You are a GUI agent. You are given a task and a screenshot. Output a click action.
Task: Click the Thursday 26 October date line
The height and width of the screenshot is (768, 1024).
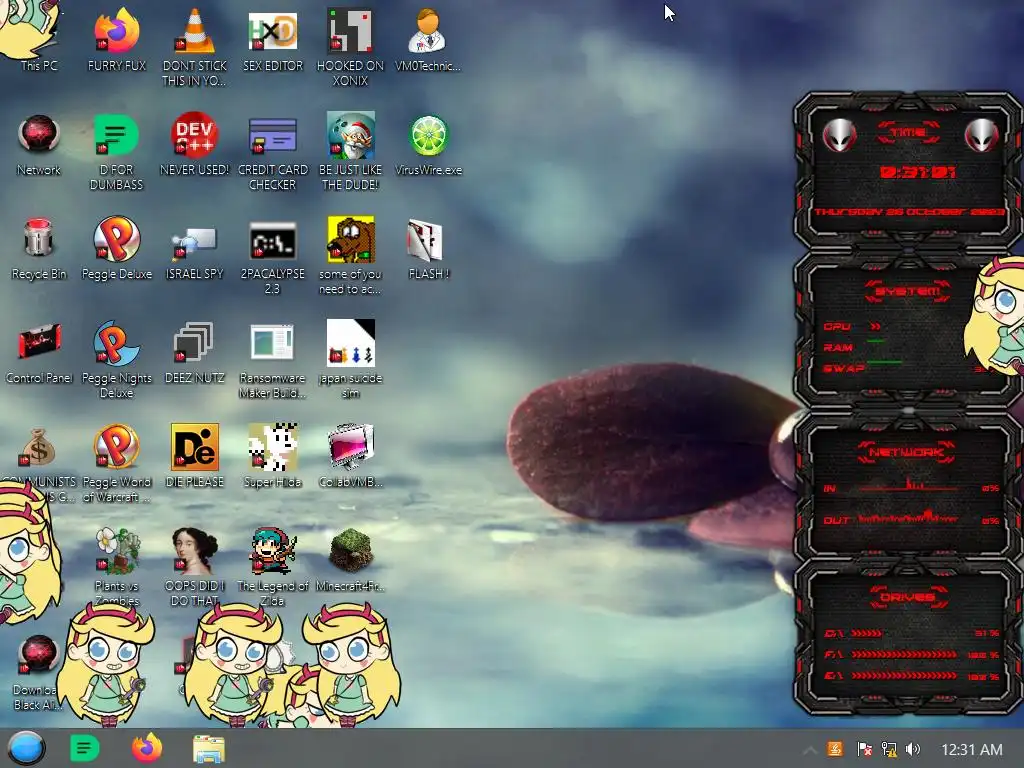909,212
